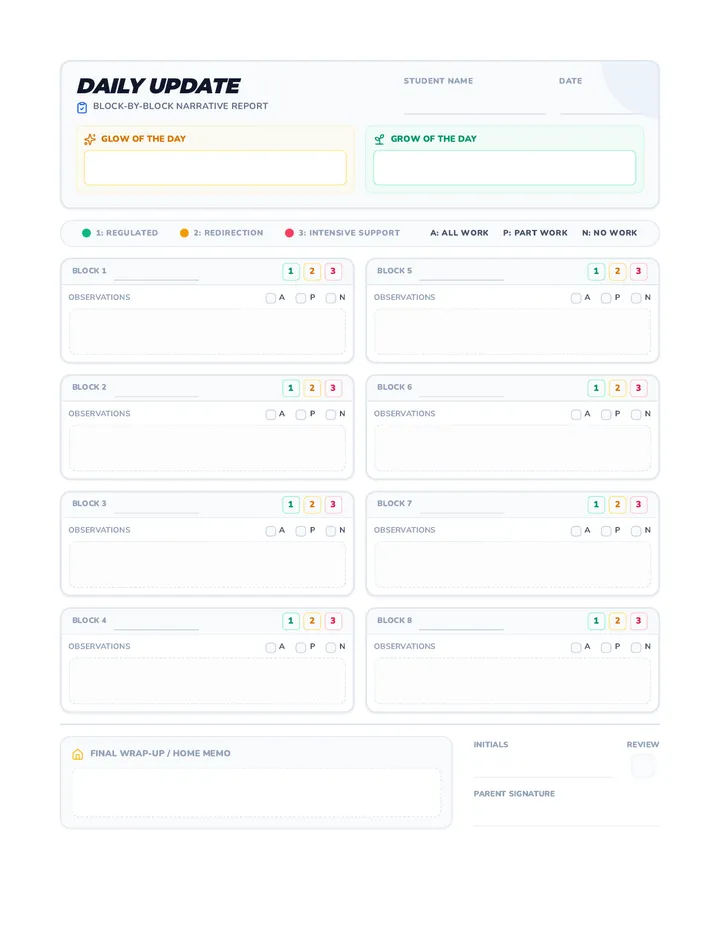Screen dimensions: 720x932
Task: Select rating 3 for Block 5
Action: 639,272
